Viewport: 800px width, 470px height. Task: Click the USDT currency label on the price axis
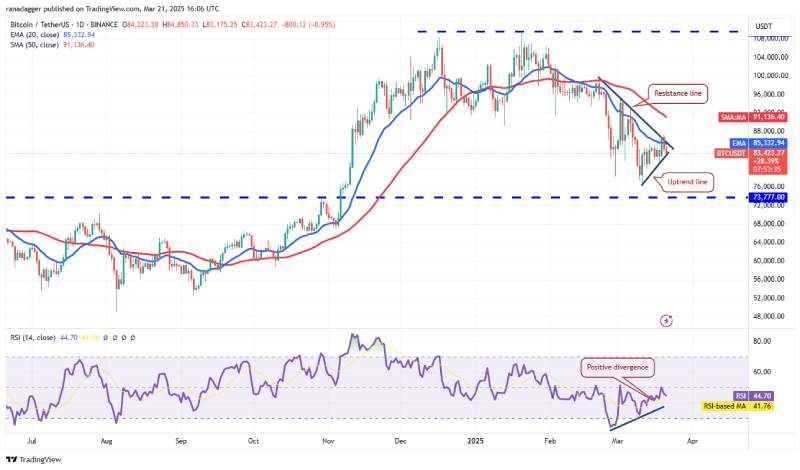(764, 26)
